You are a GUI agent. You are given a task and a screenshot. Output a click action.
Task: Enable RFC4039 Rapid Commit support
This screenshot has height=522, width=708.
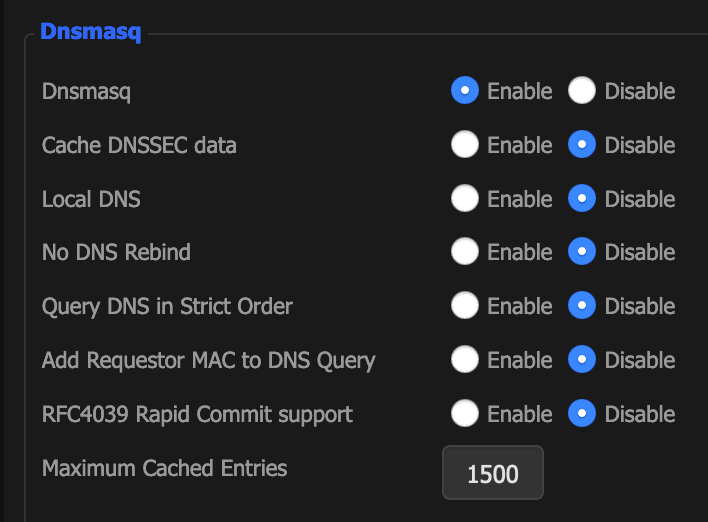(465, 413)
